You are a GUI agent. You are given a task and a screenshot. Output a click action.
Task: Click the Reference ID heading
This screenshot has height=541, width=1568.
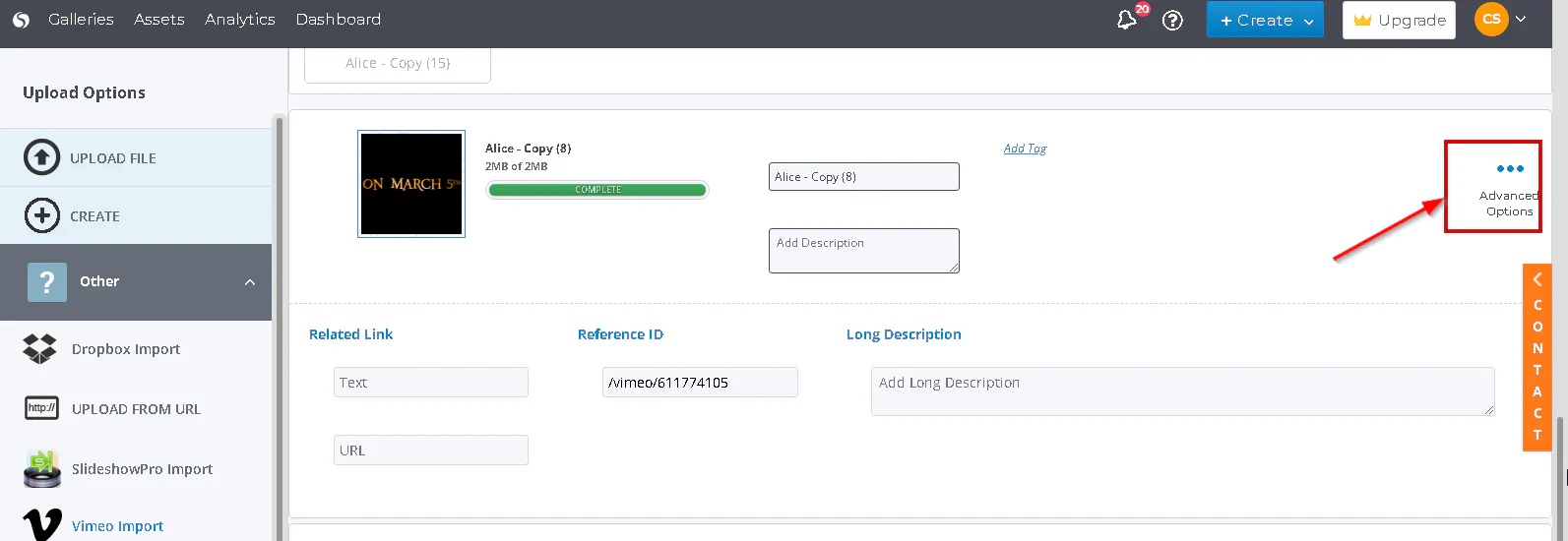tap(620, 334)
